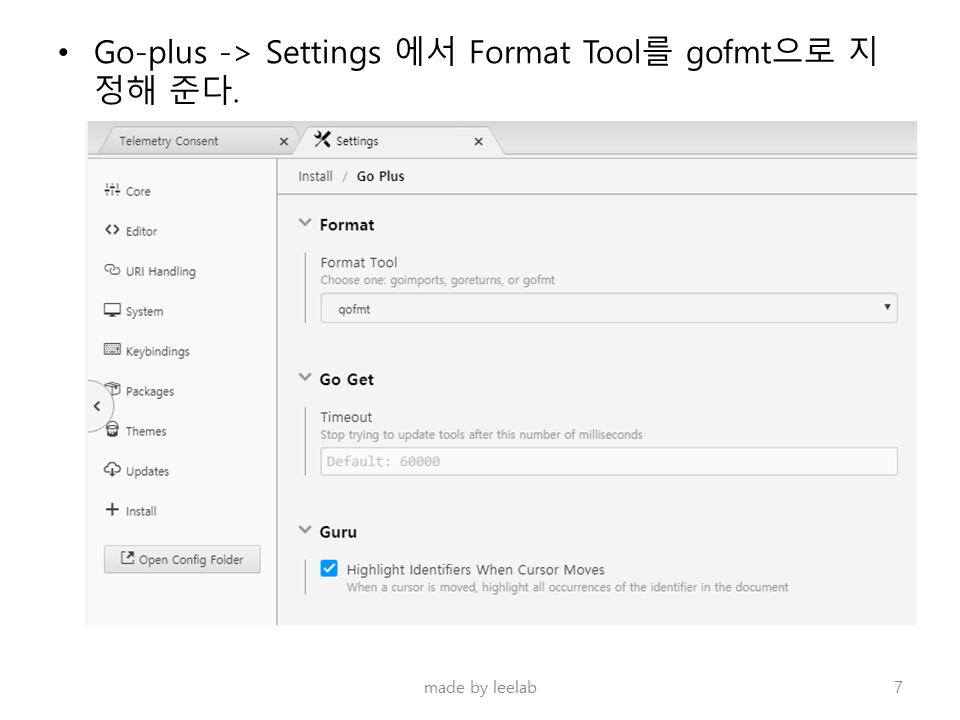Viewport: 960px width, 720px height.
Task: Collapse the side panel with the left chevron
Action: point(97,406)
